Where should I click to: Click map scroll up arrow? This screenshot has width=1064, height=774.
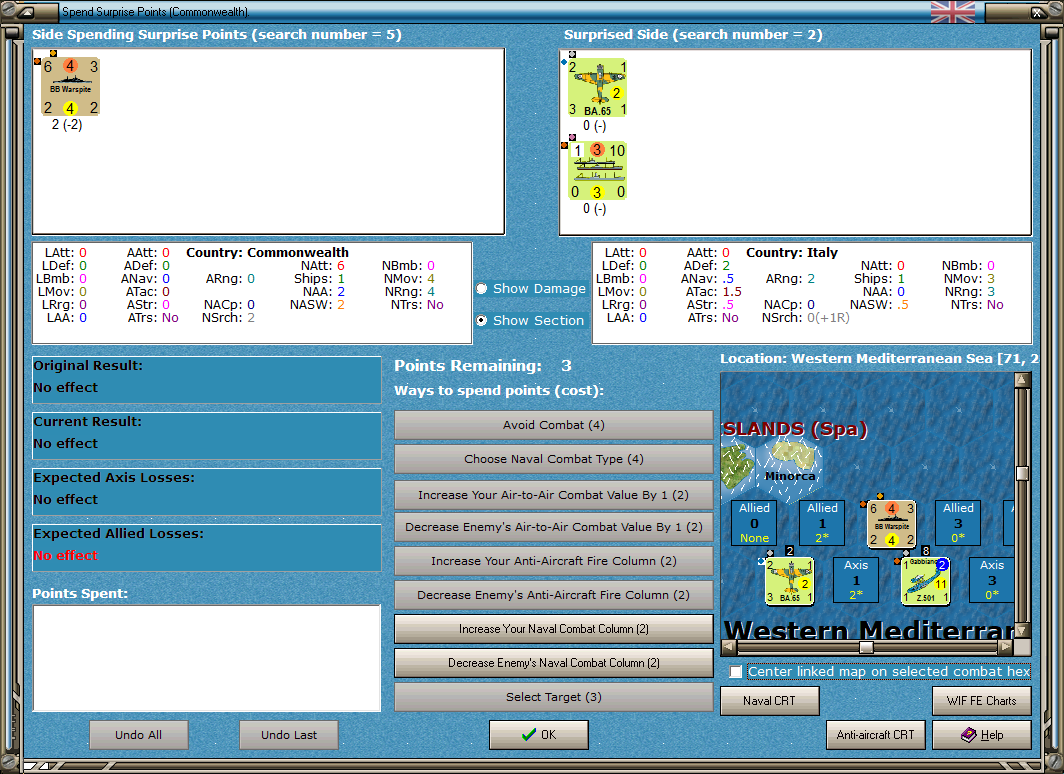point(1022,379)
